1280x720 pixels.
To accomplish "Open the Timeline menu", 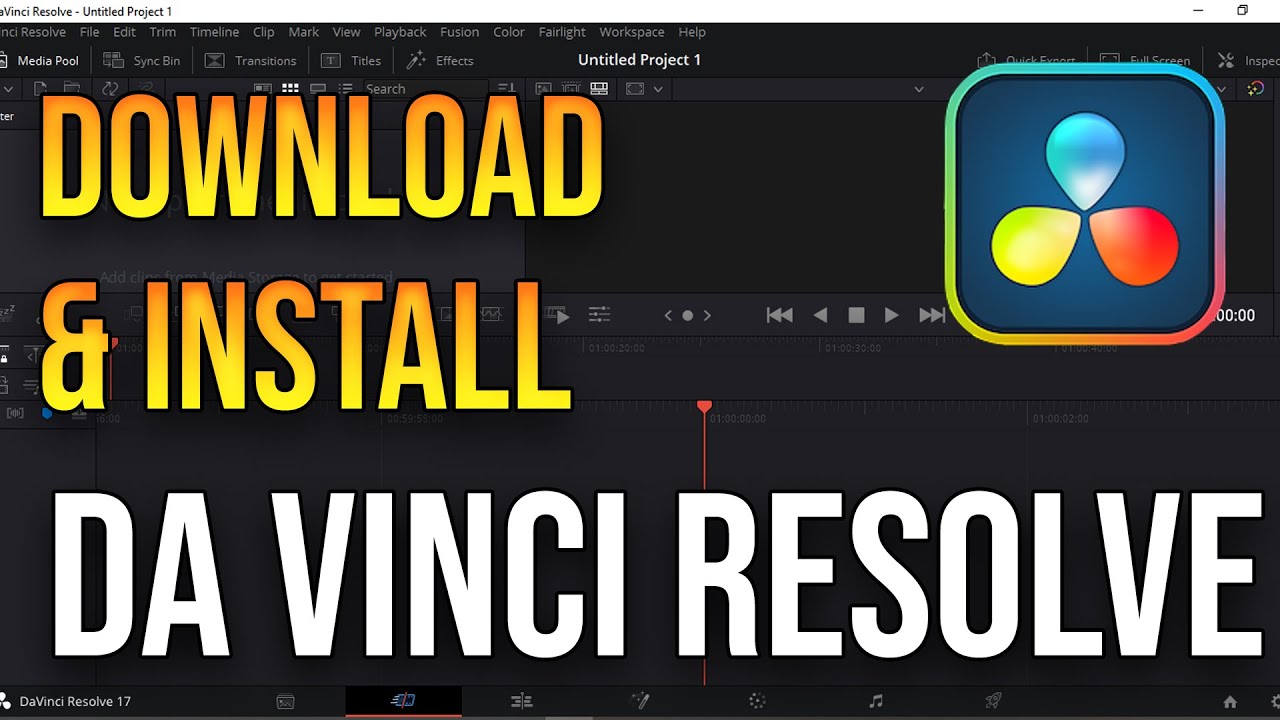I will click(214, 32).
